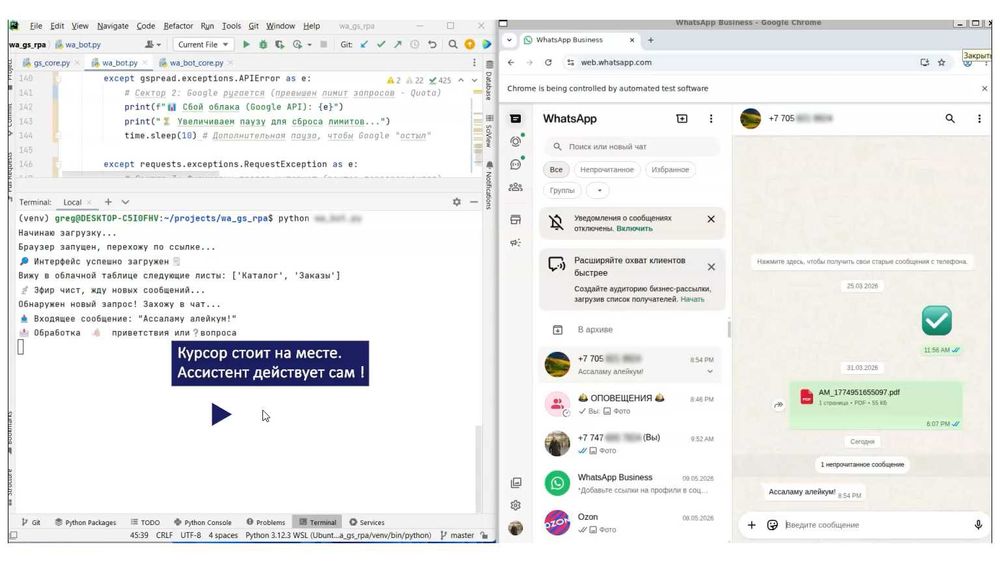Image resolution: width=1000 pixels, height=563 pixels.
Task: Open the 'В архиве' archived chats
Action: click(x=632, y=330)
